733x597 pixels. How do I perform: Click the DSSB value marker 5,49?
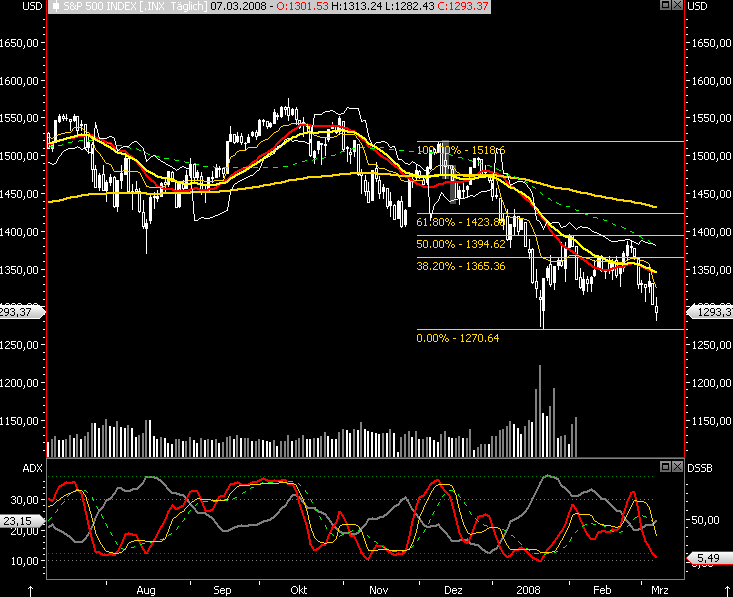point(710,558)
